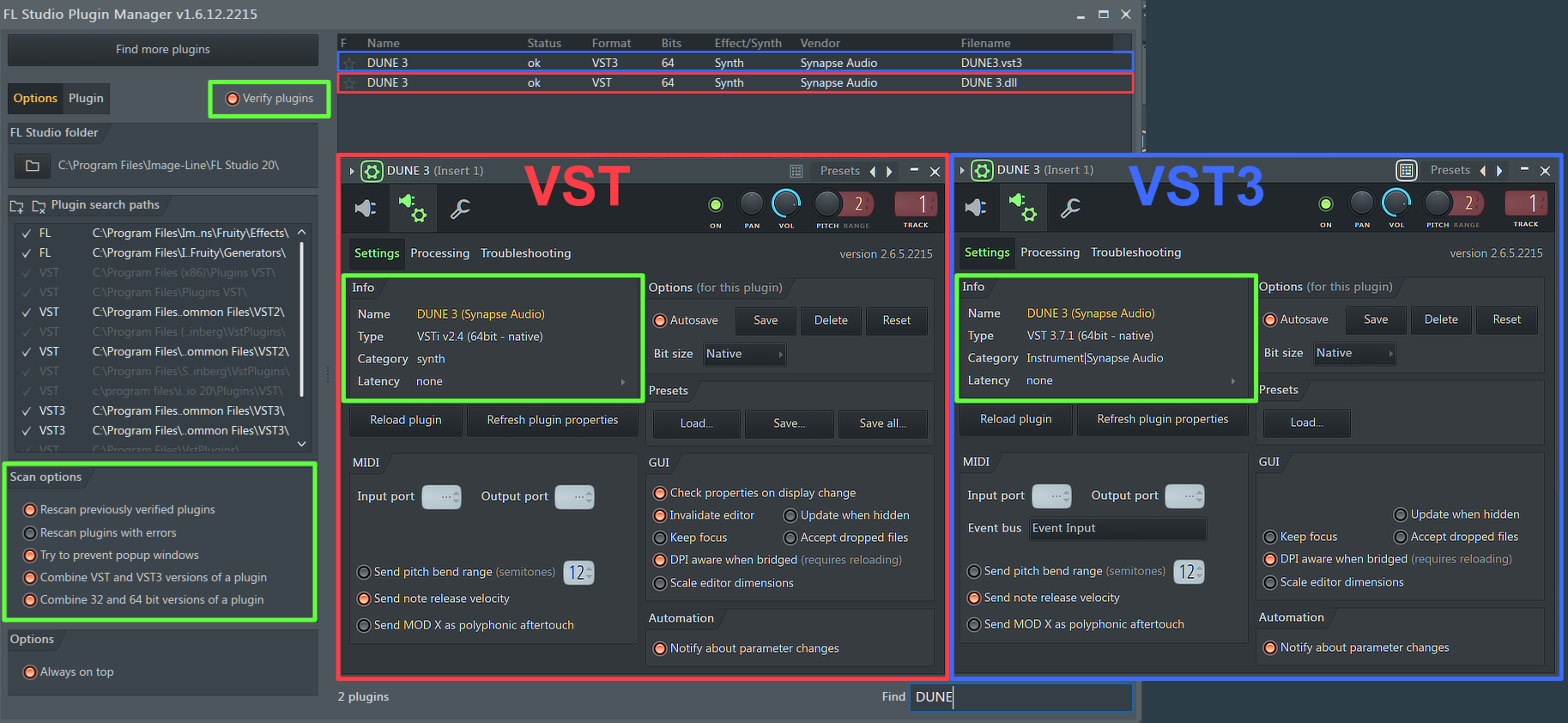1568x723 pixels.
Task: Open TRACK selector in VST panel
Action: (916, 204)
